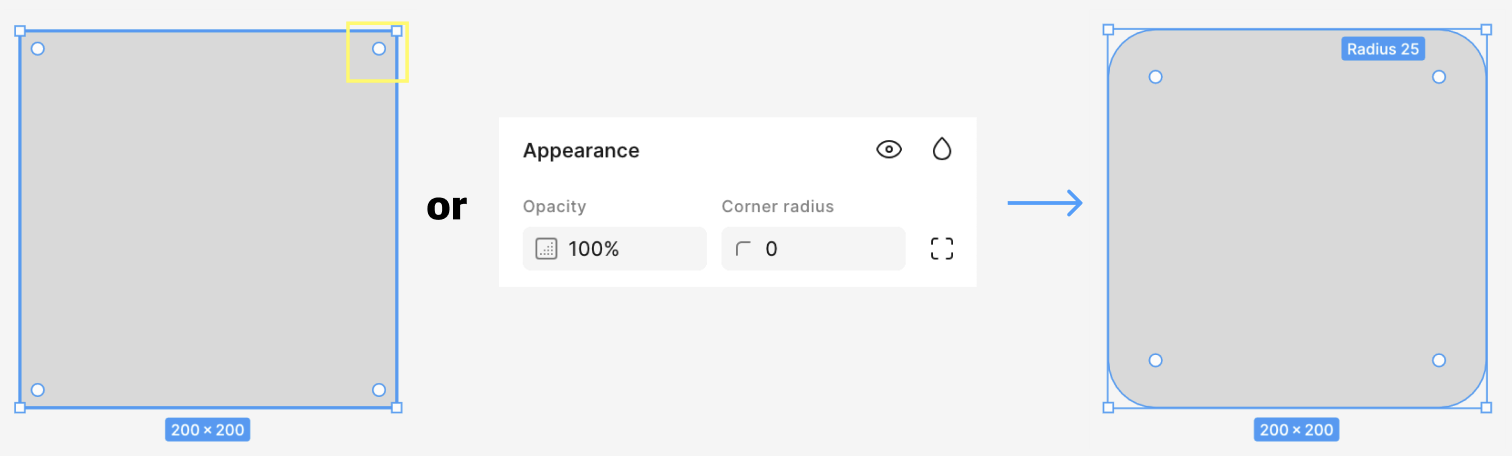Image resolution: width=1512 pixels, height=456 pixels.
Task: Click top-right radius handle in yellow highlight
Action: point(379,49)
